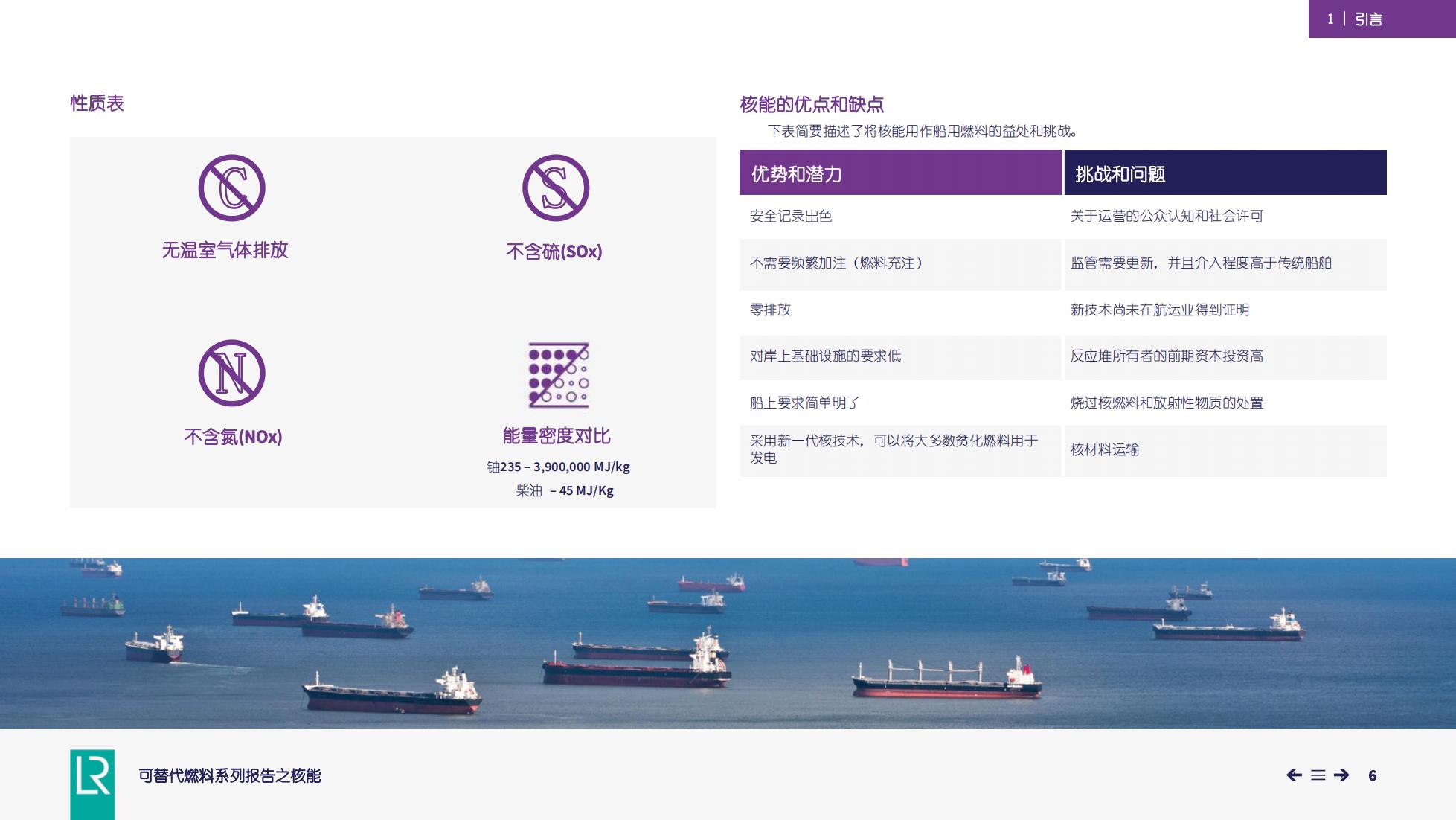Click the LR logo in footer
Viewport: 1456px width, 820px height.
click(x=92, y=784)
